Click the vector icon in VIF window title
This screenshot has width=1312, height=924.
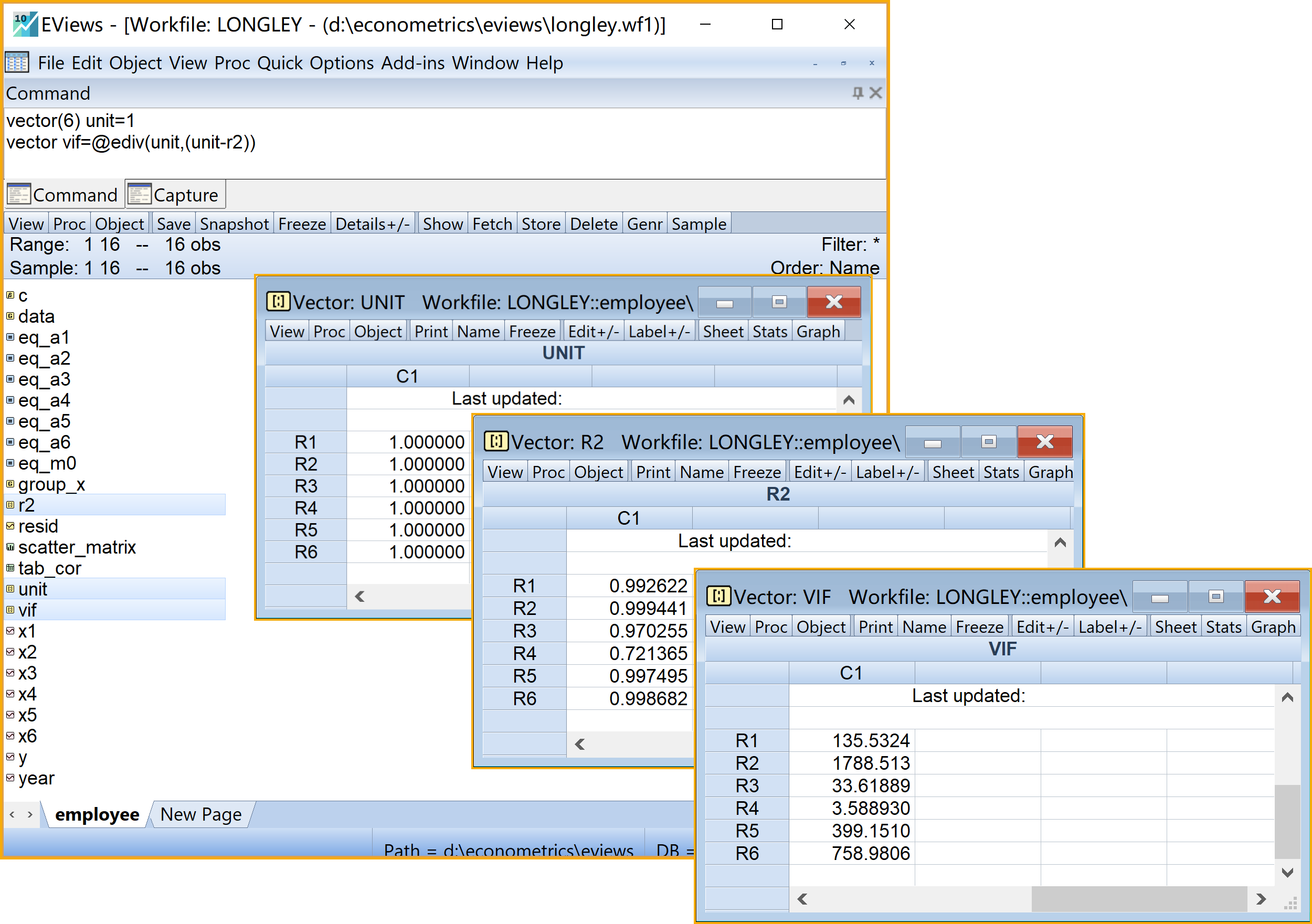pyautogui.click(x=718, y=596)
